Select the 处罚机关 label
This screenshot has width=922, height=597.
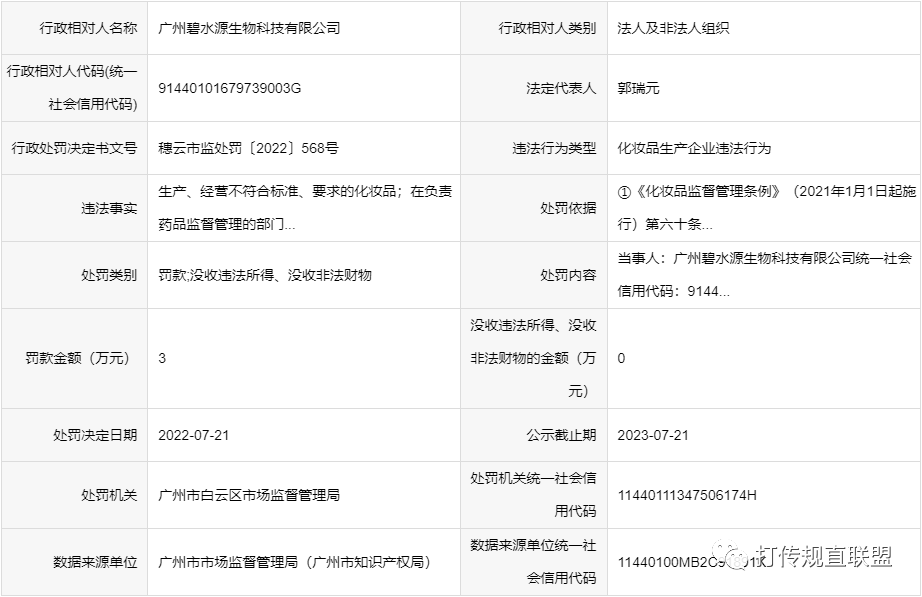(109, 495)
